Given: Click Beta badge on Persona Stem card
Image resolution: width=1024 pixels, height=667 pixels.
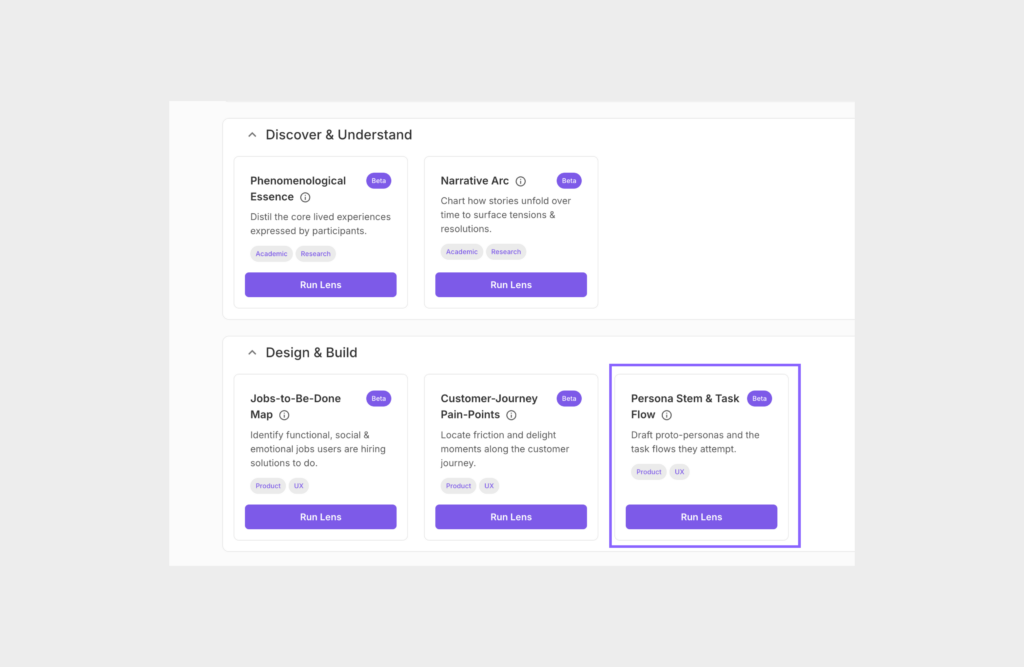Looking at the screenshot, I should [759, 398].
